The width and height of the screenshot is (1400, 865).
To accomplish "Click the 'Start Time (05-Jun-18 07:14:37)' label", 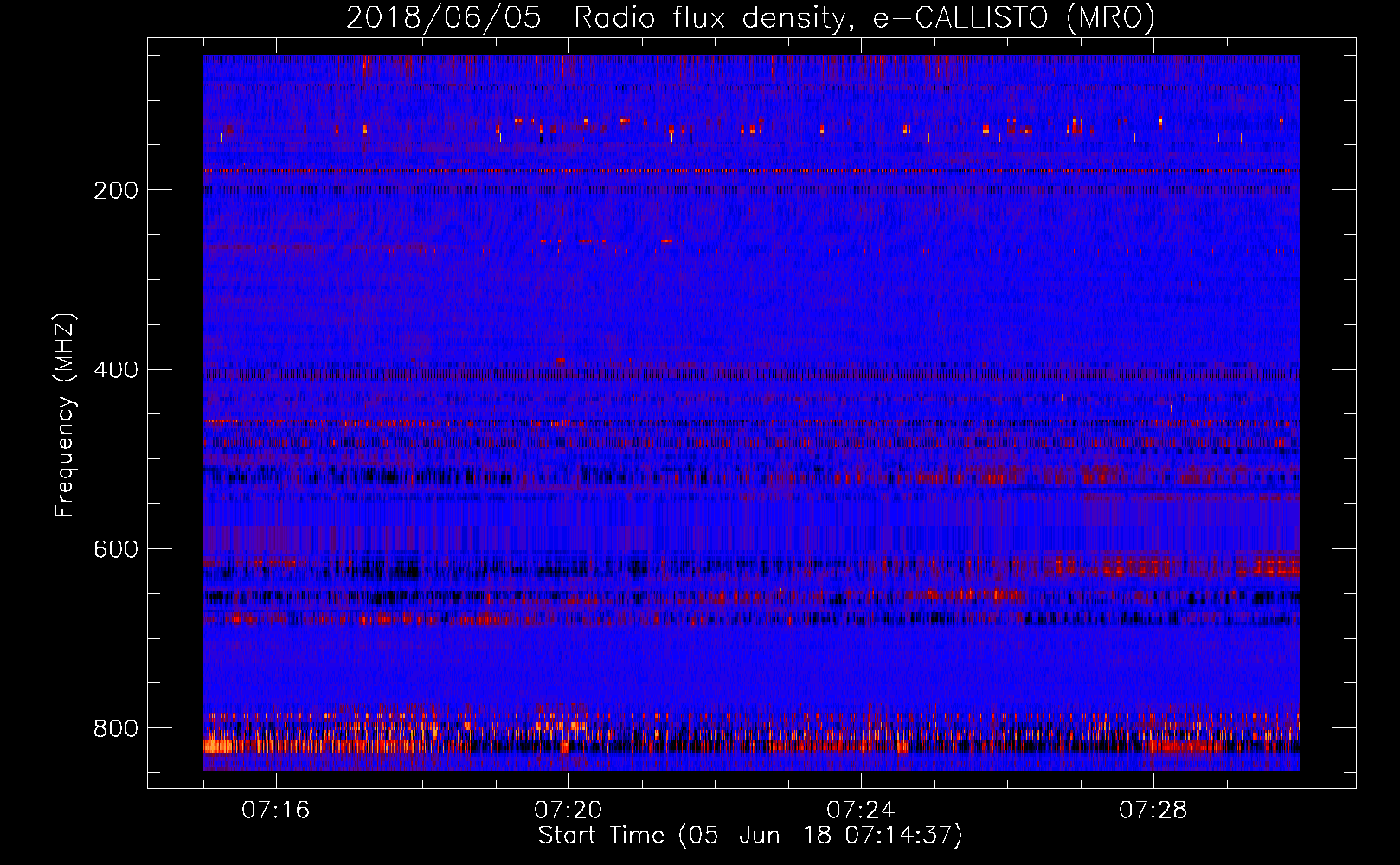I will 750,836.
